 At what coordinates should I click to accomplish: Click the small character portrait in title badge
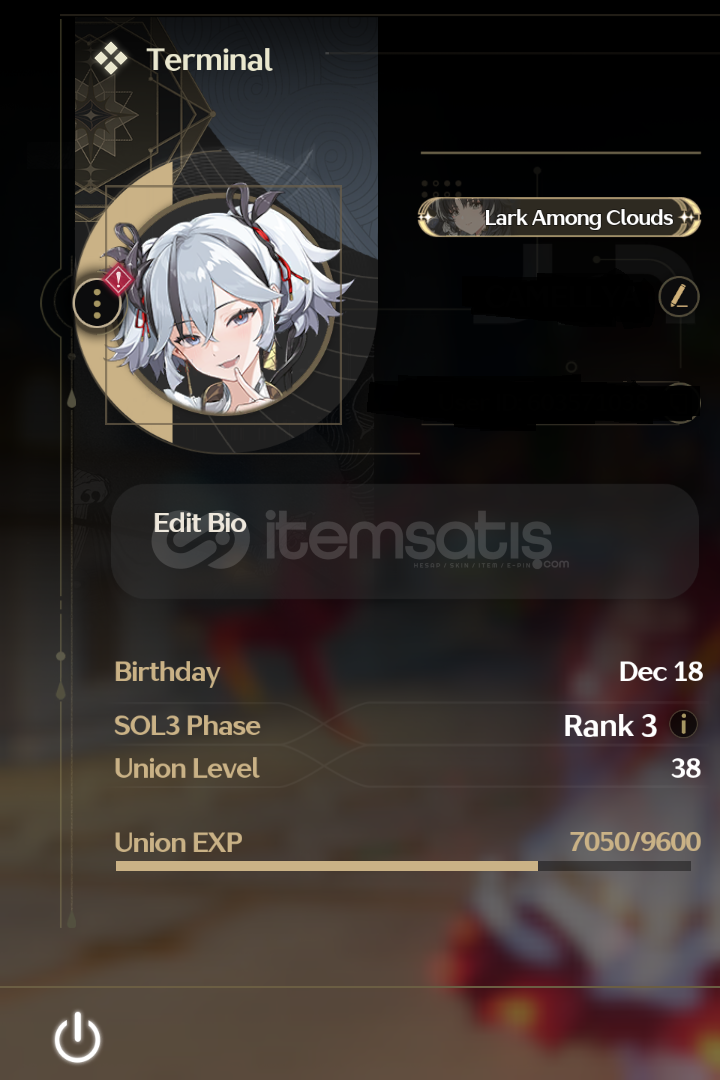(x=462, y=217)
